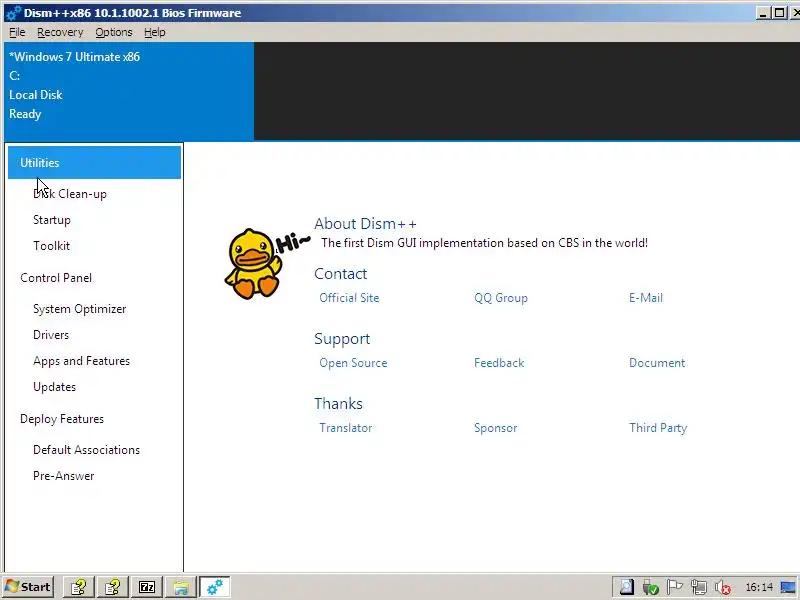View the Translator credits link
Screen dimensions: 800x600
click(x=345, y=428)
